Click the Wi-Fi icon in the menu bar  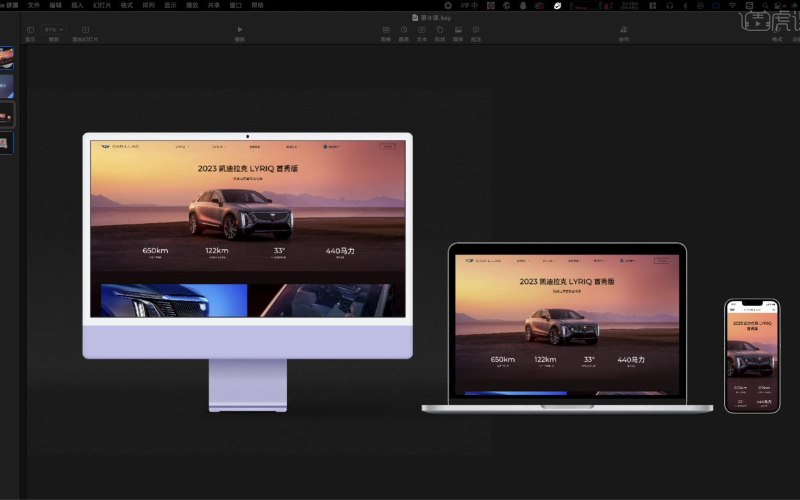pos(733,5)
